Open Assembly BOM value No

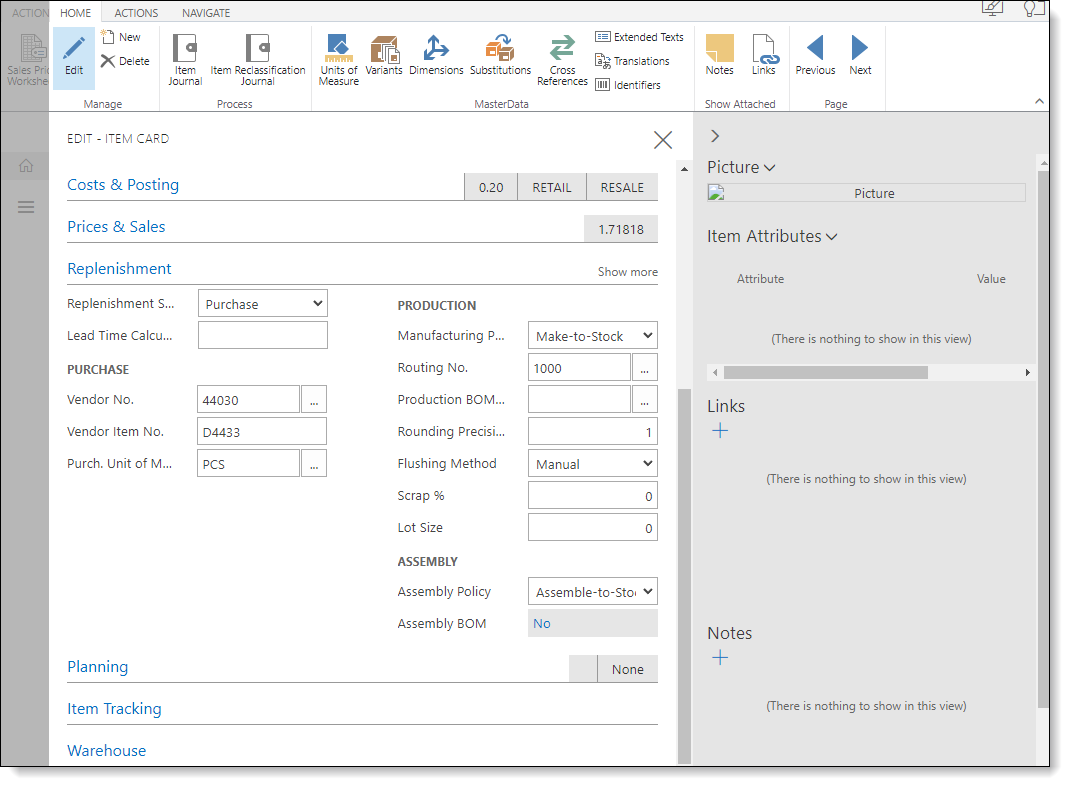point(542,623)
